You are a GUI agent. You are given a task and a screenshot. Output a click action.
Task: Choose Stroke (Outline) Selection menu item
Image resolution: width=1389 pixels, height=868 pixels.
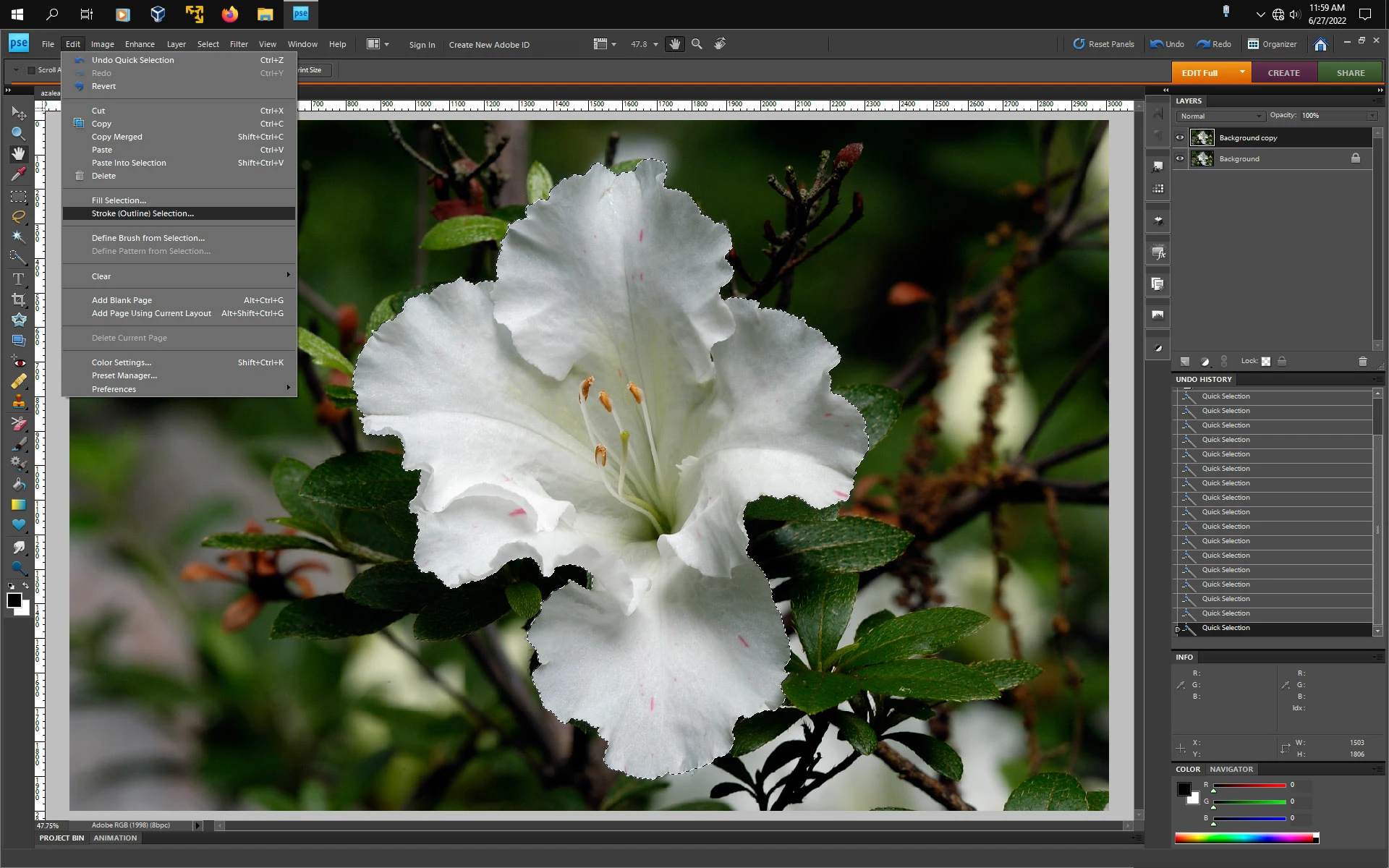click(x=143, y=213)
